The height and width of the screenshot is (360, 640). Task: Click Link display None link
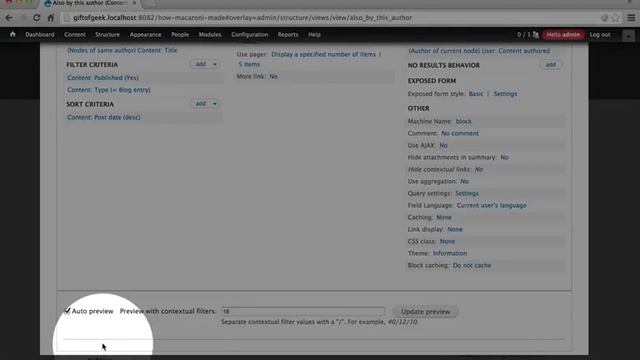pyautogui.click(x=455, y=229)
